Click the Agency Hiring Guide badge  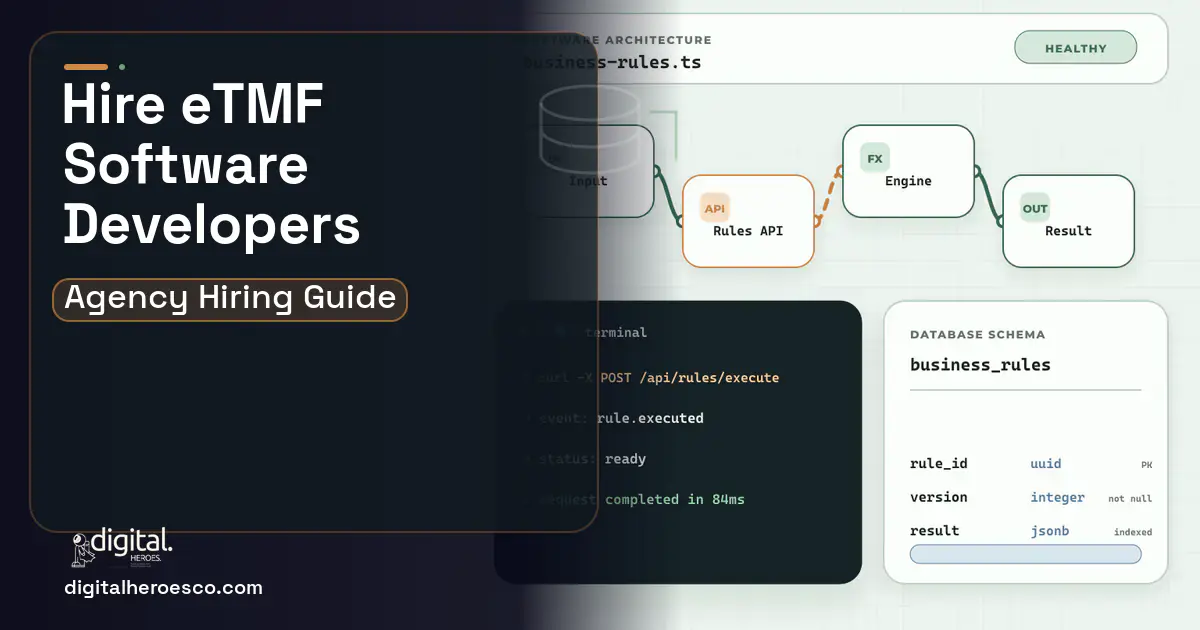(x=230, y=299)
